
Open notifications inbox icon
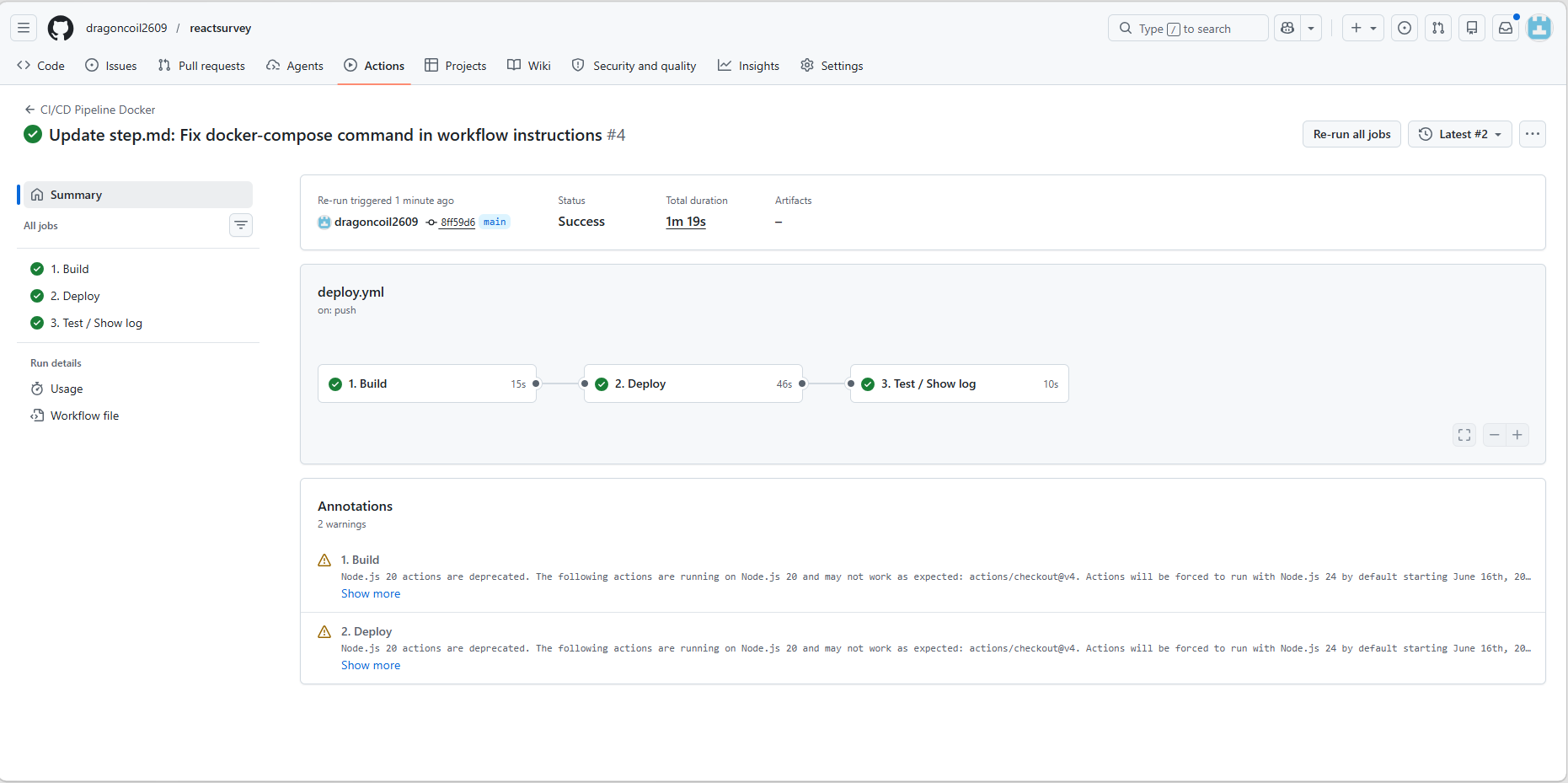(x=1506, y=28)
